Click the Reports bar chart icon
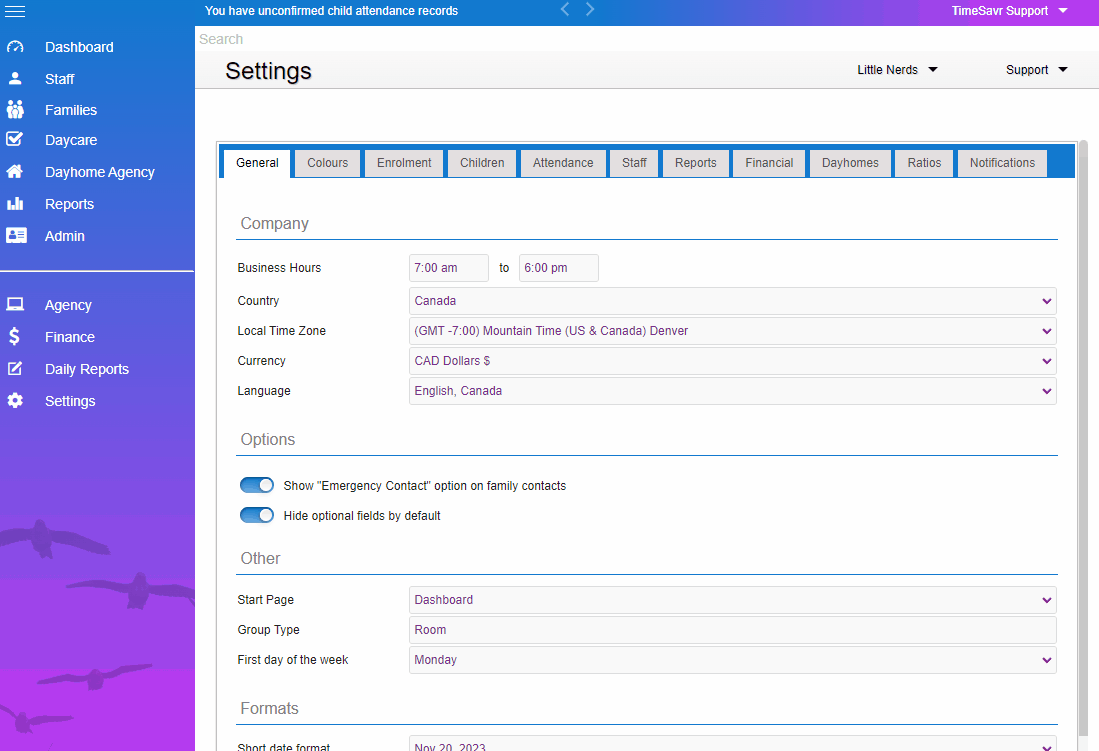Viewport: 1099px width, 751px height. (15, 204)
